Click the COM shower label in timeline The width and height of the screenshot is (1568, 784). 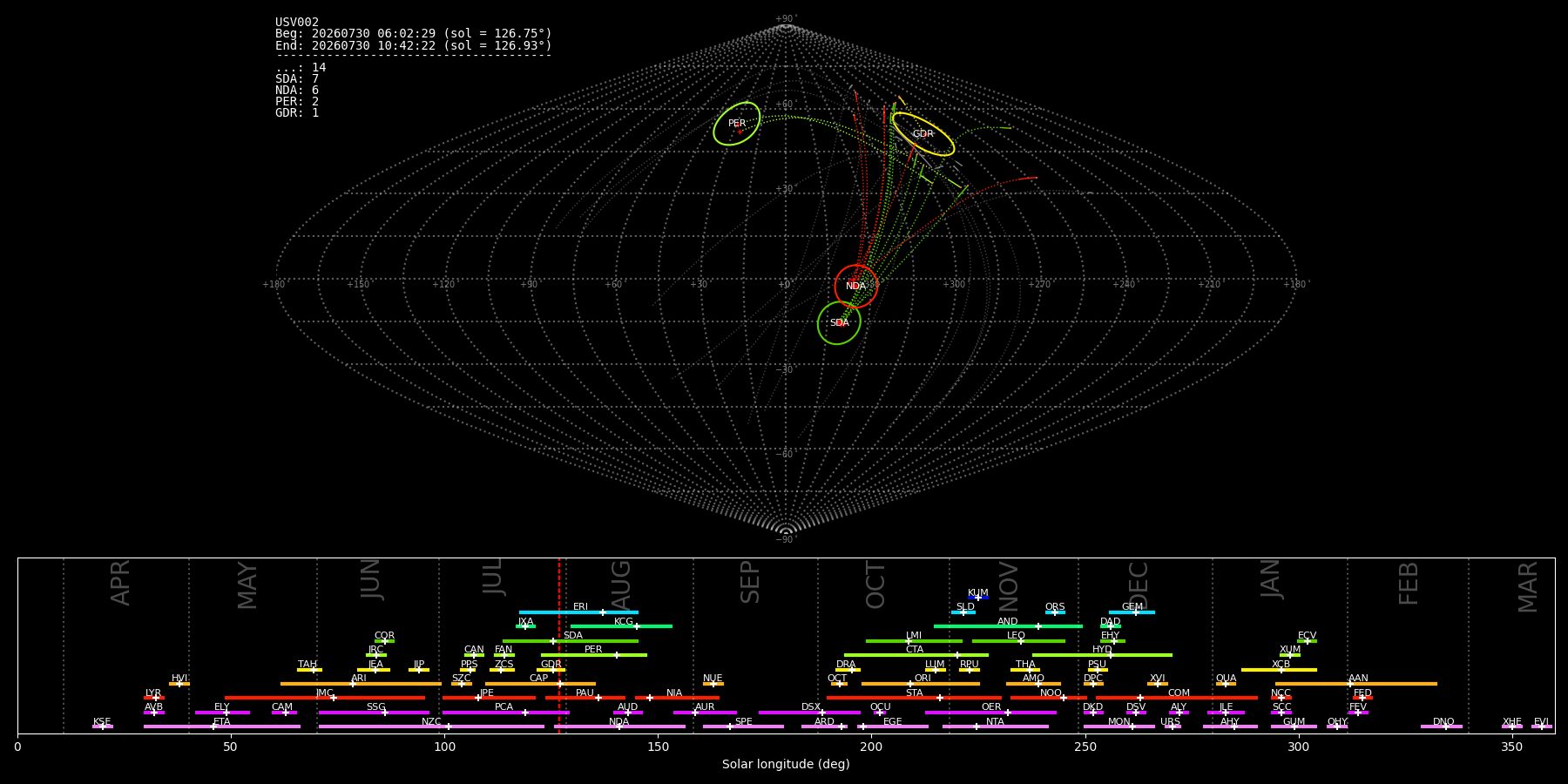pyautogui.click(x=1179, y=693)
